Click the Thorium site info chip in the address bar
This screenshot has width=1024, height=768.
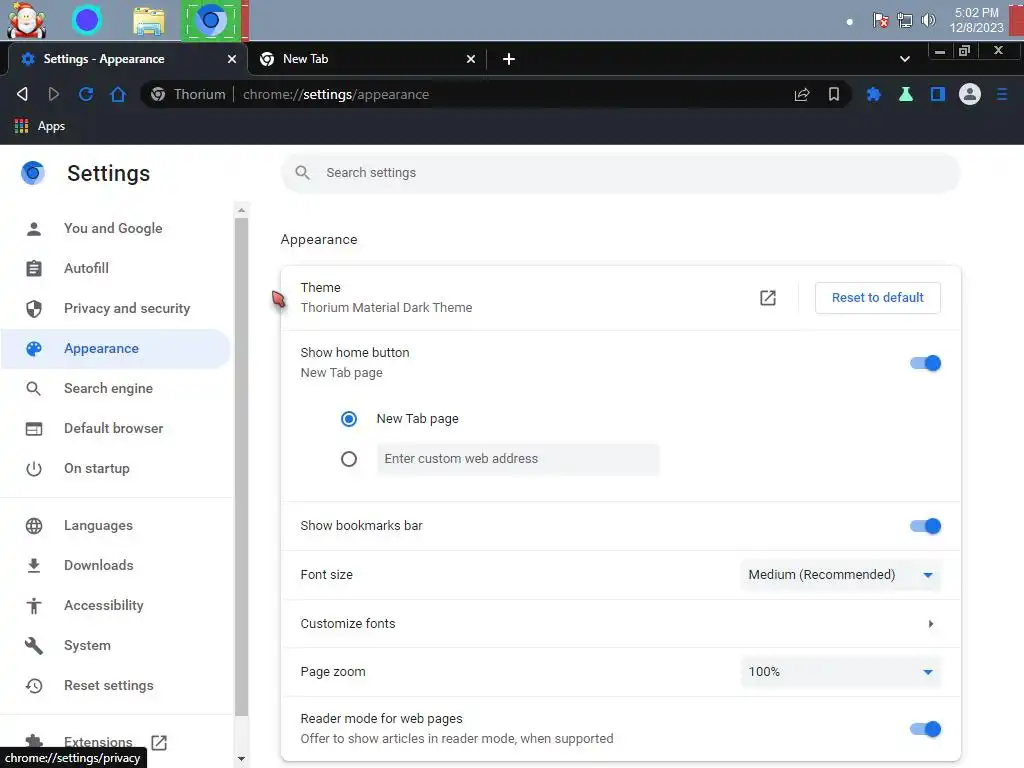point(188,94)
